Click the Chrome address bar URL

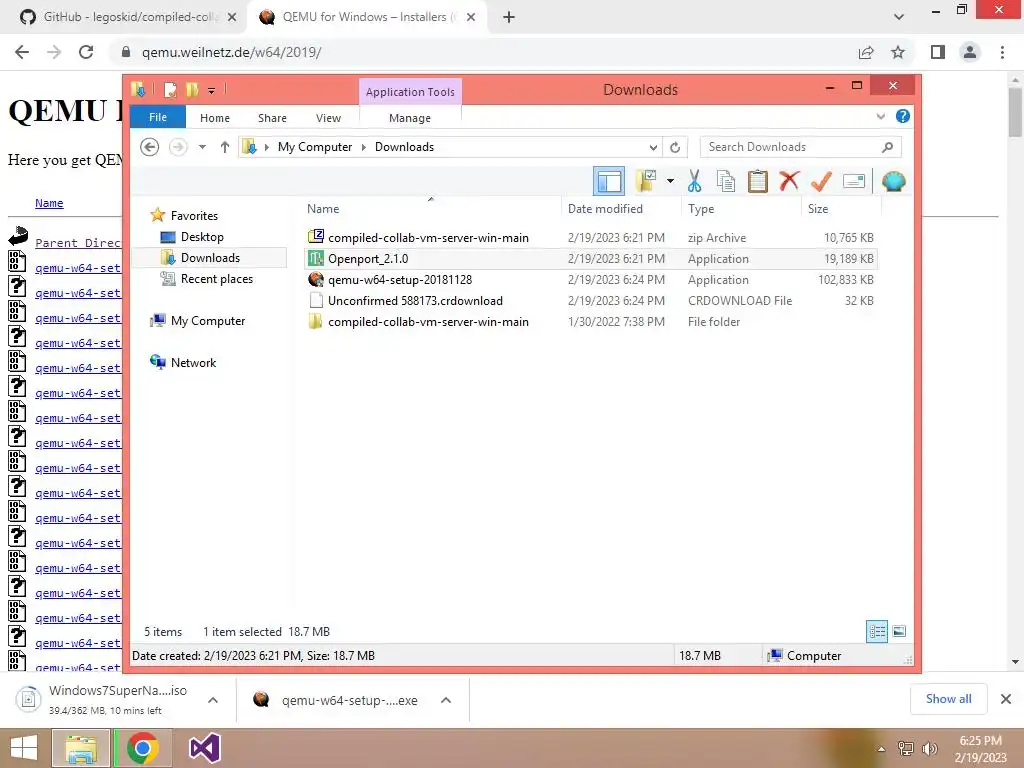click(232, 52)
